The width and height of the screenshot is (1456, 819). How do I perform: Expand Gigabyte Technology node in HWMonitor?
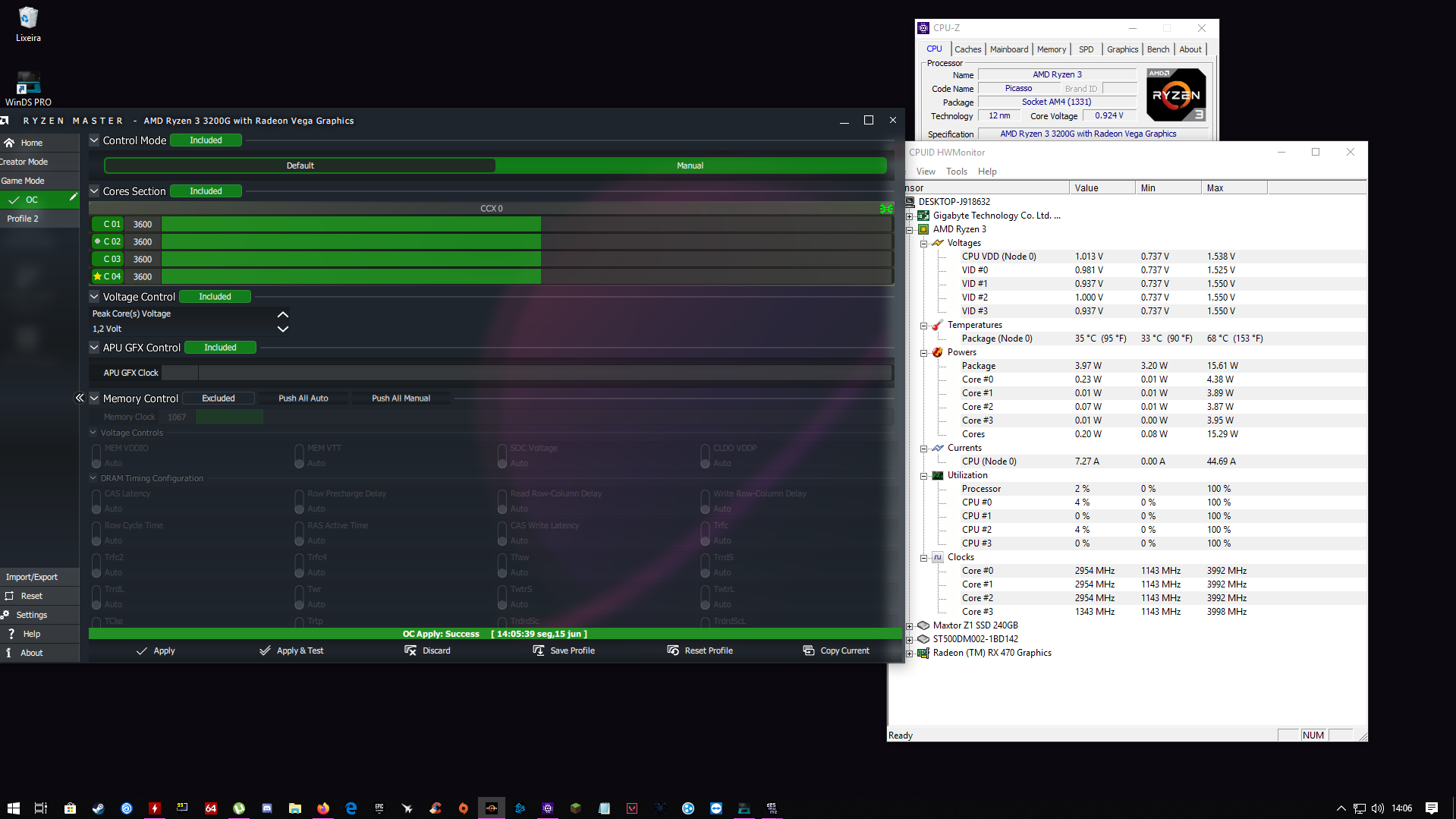click(910, 216)
